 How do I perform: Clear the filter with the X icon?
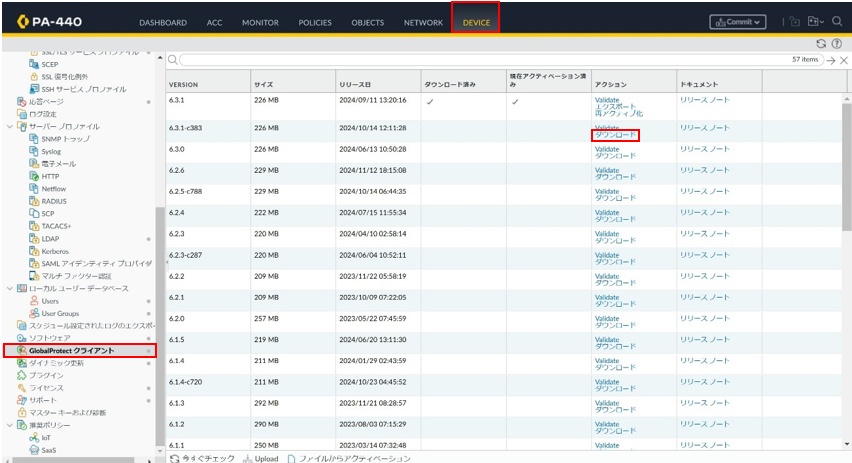pyautogui.click(x=844, y=60)
